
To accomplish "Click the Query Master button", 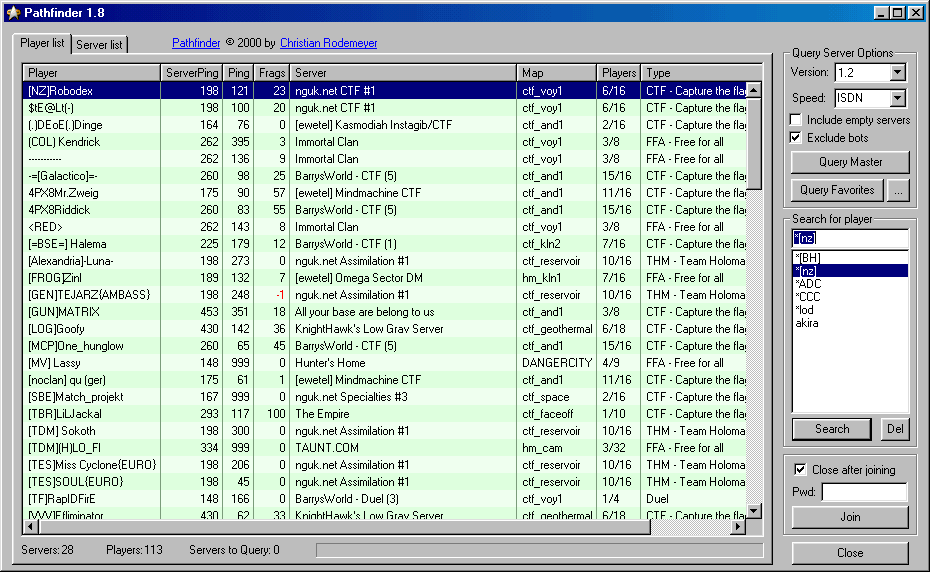I will click(x=851, y=162).
